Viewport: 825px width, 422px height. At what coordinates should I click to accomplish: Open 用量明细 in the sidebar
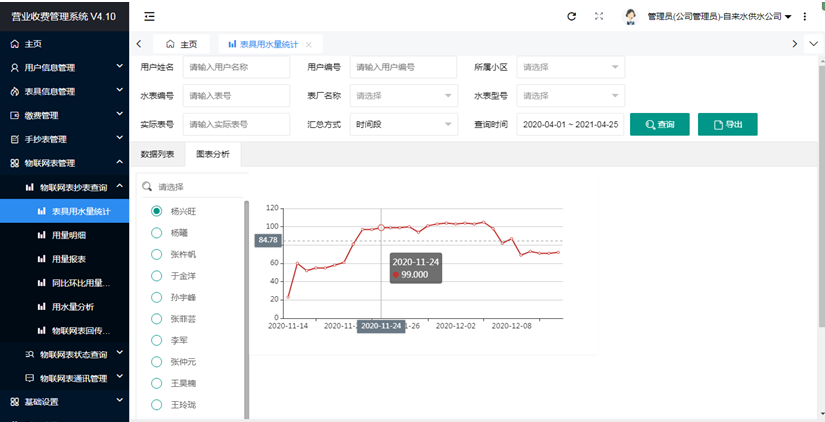(x=68, y=235)
